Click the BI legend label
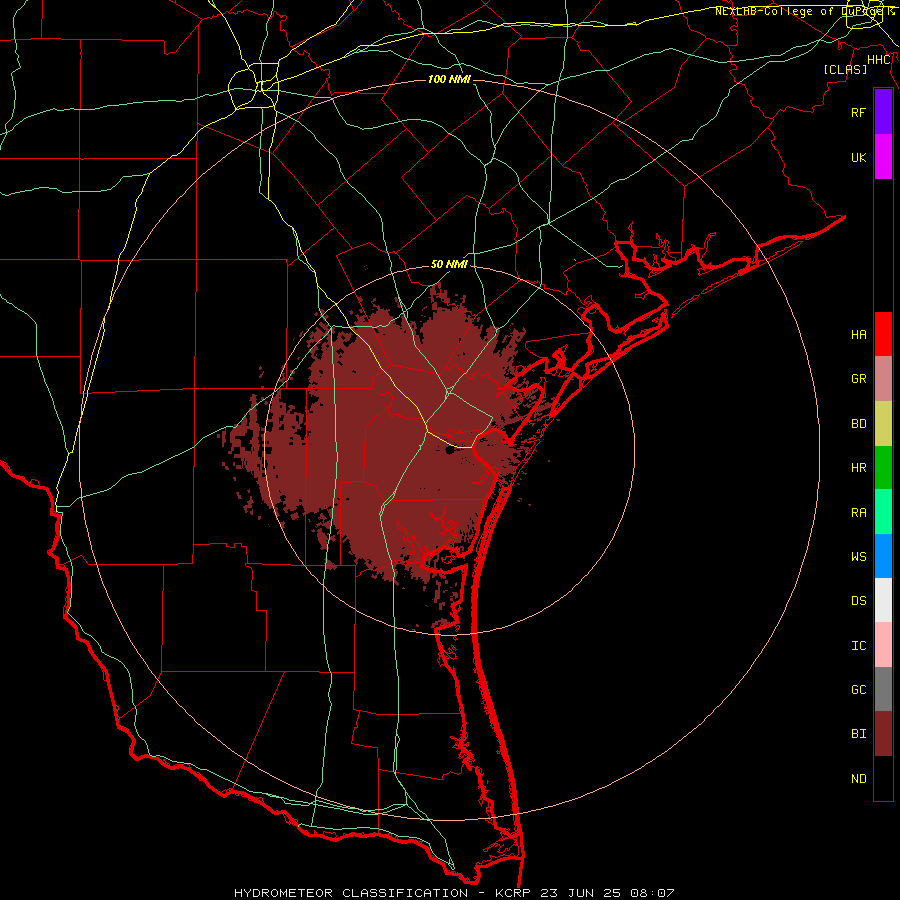The width and height of the screenshot is (900, 900). [x=858, y=734]
